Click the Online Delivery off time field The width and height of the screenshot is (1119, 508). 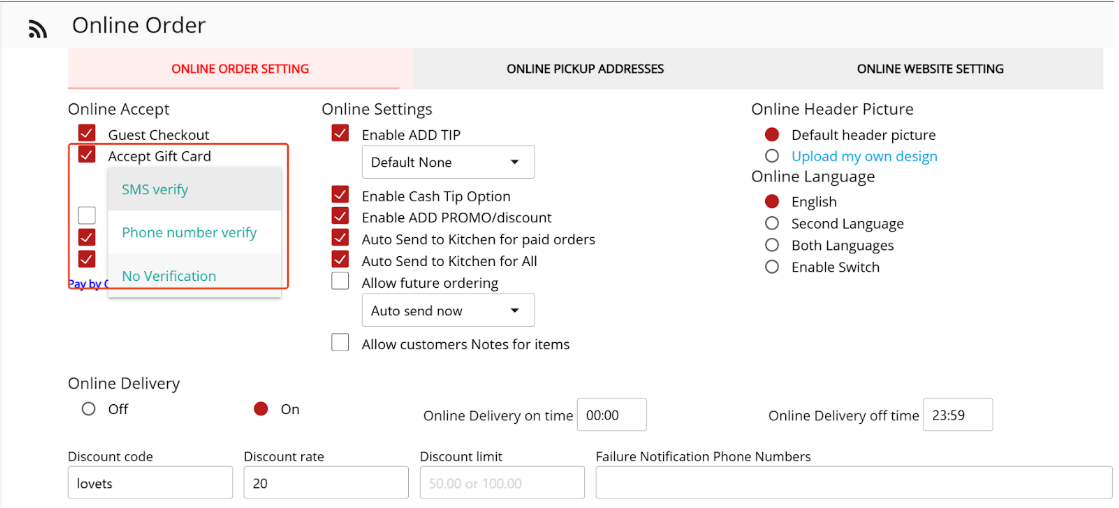click(x=958, y=415)
